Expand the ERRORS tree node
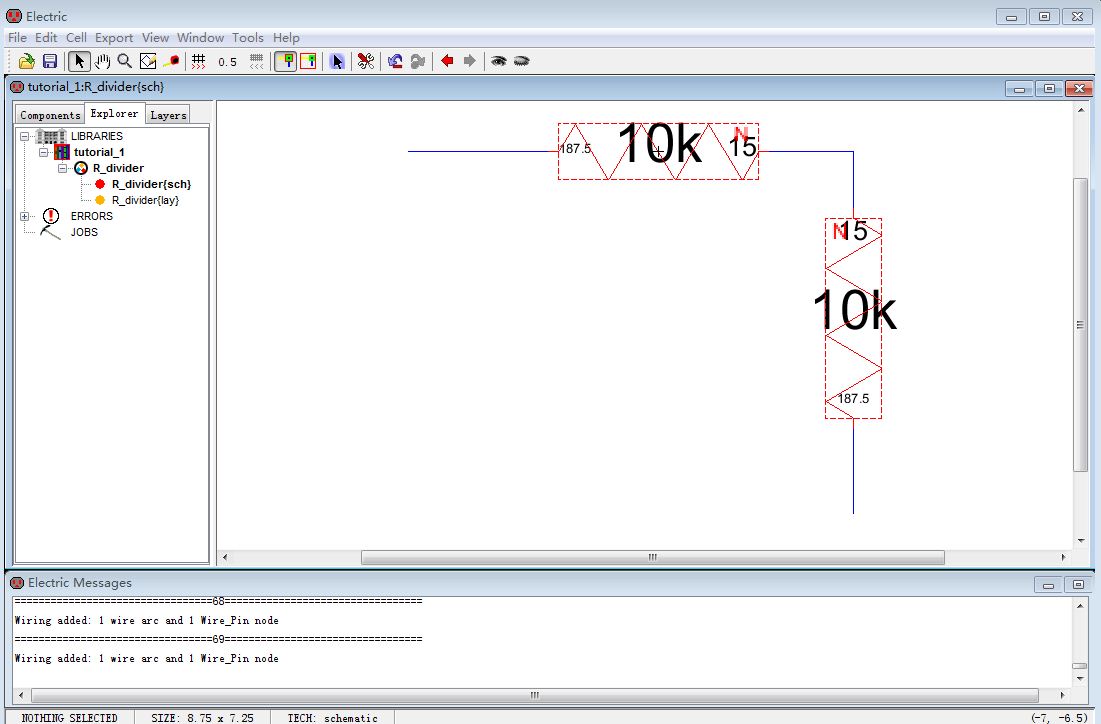 tap(25, 216)
